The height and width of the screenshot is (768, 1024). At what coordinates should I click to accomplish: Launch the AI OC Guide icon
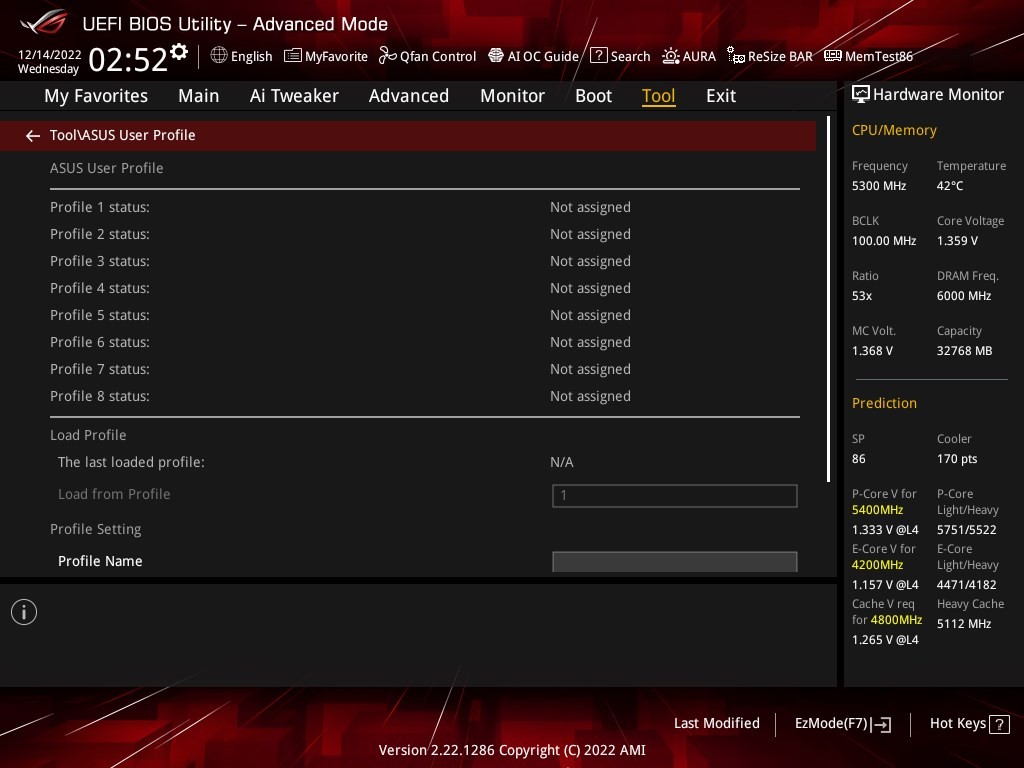tap(496, 56)
